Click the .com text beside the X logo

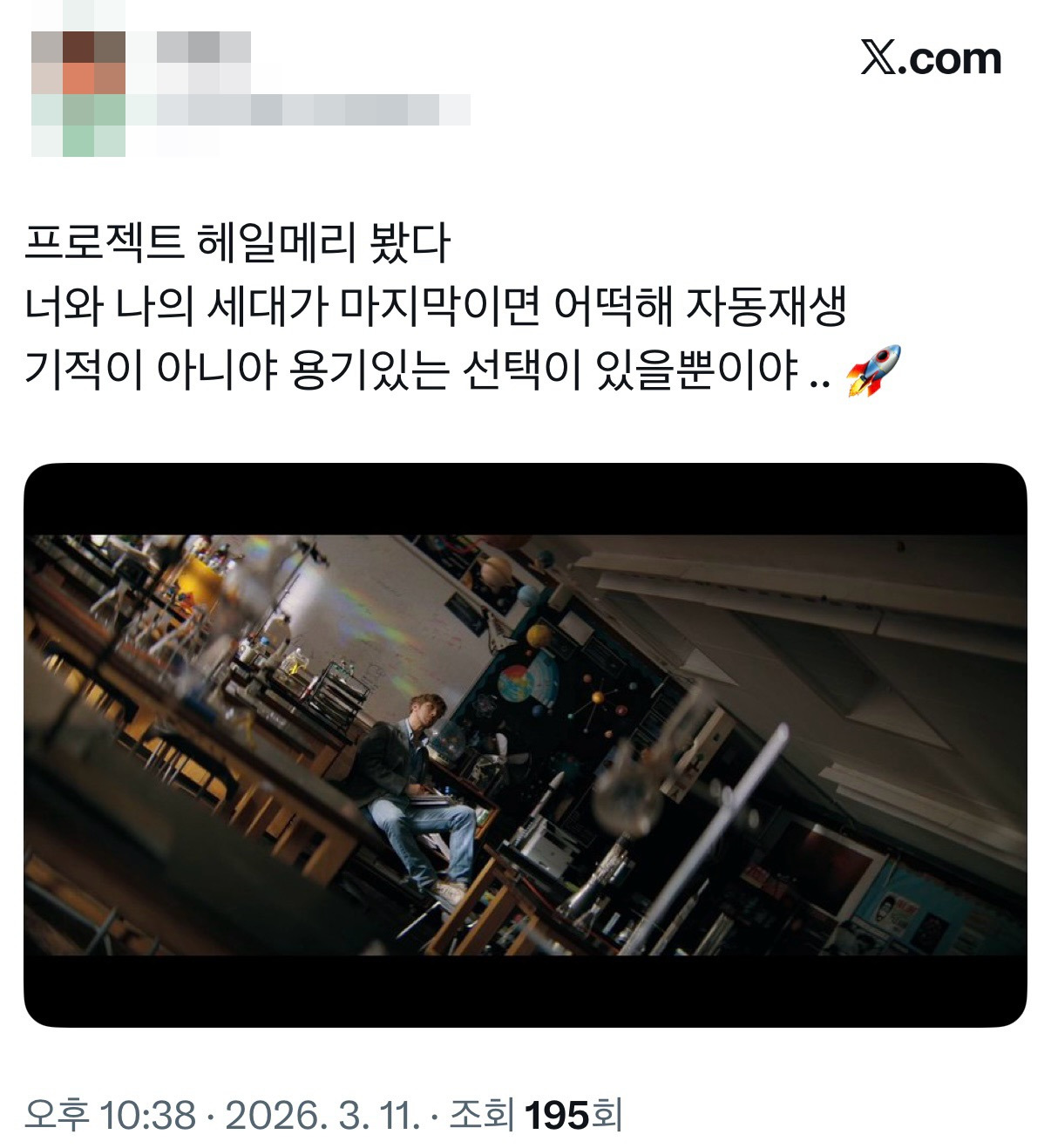949,58
